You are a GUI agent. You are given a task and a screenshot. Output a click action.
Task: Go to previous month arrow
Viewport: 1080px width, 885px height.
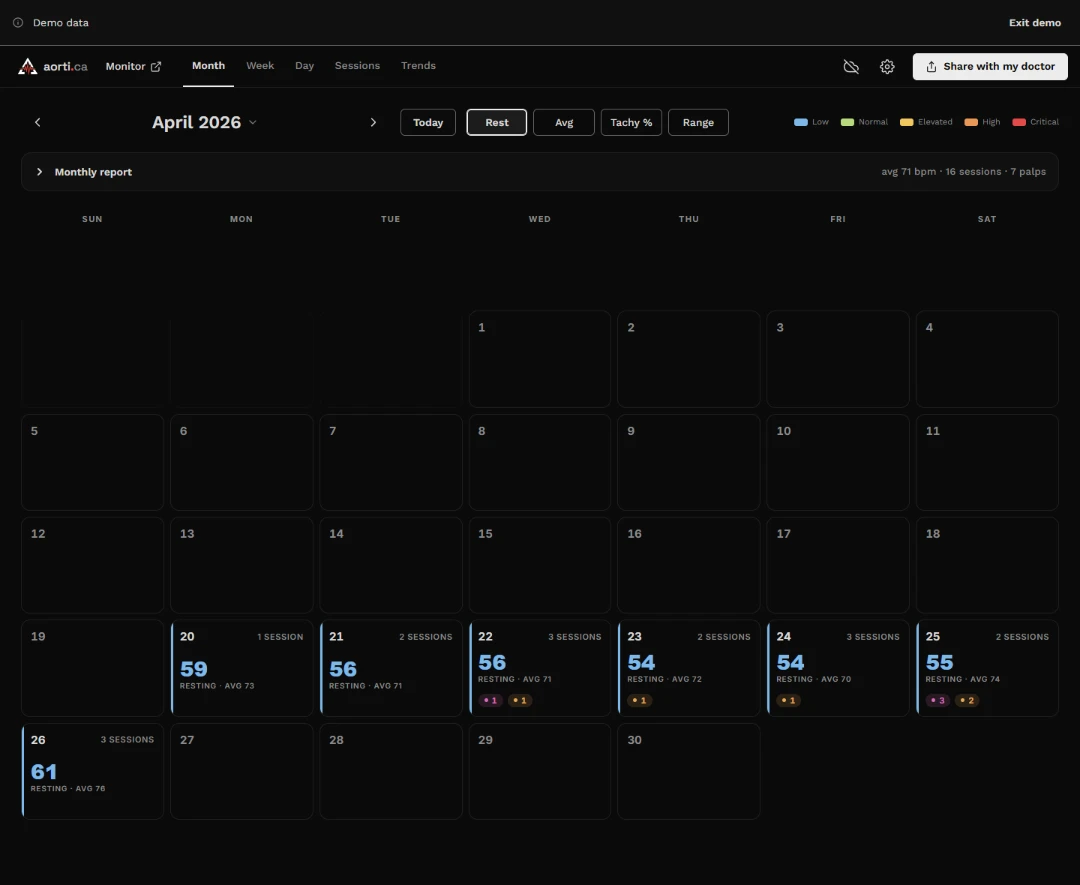pyautogui.click(x=38, y=123)
